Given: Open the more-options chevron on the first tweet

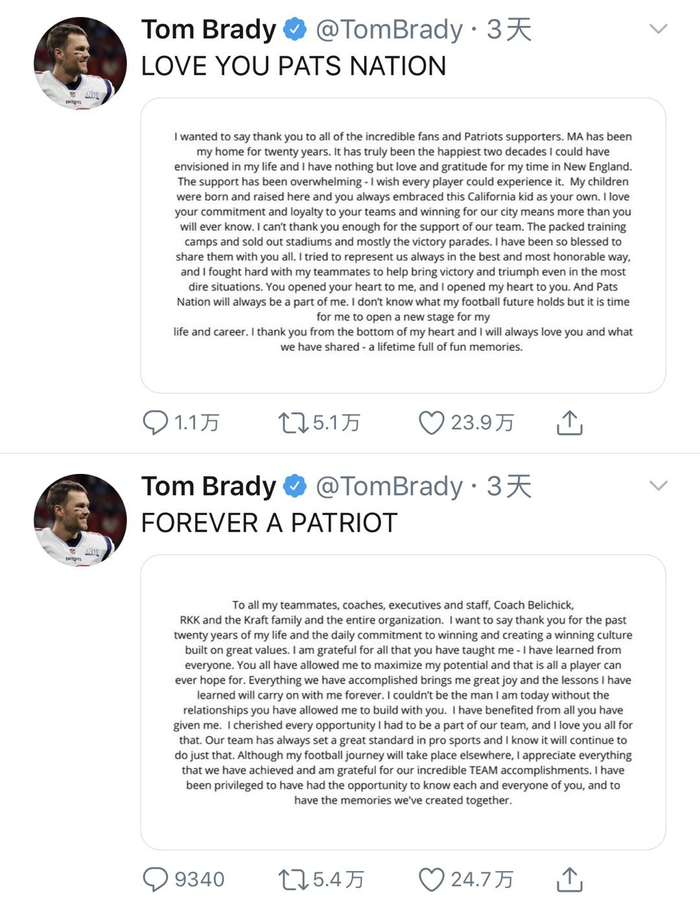Looking at the screenshot, I should point(658,30).
